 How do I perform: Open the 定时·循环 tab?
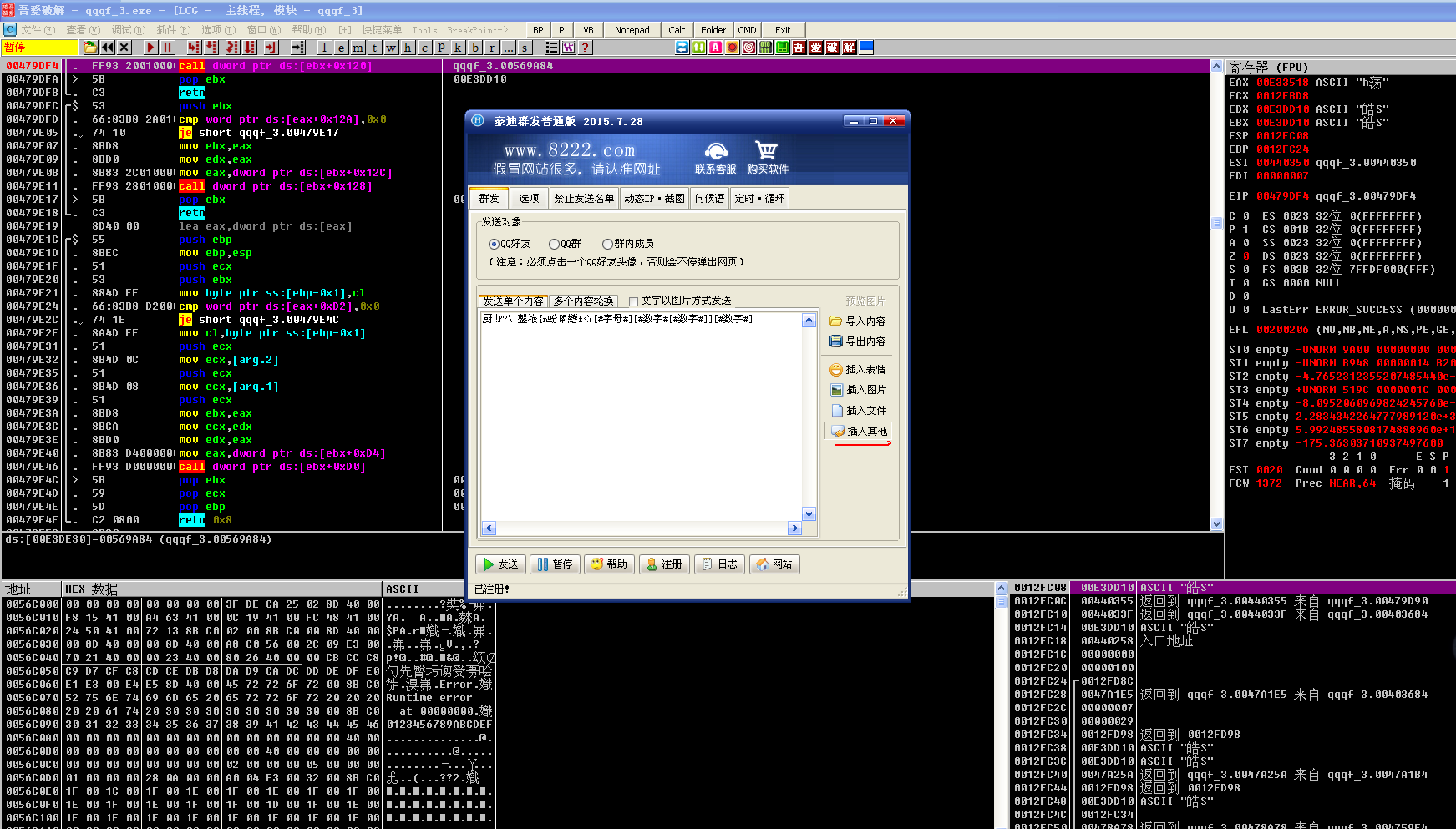pos(759,199)
